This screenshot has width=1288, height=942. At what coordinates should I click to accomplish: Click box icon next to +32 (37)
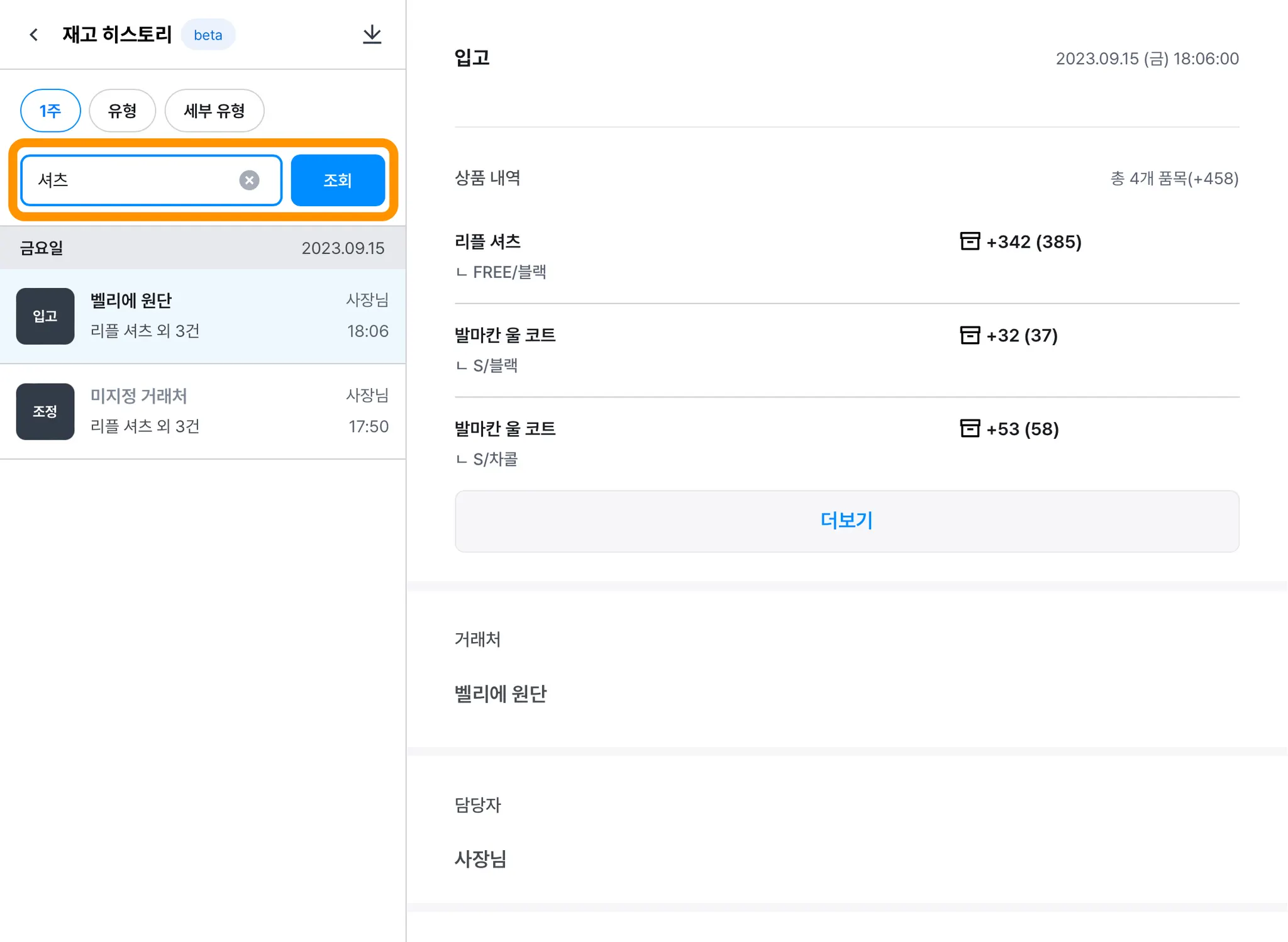click(x=969, y=335)
